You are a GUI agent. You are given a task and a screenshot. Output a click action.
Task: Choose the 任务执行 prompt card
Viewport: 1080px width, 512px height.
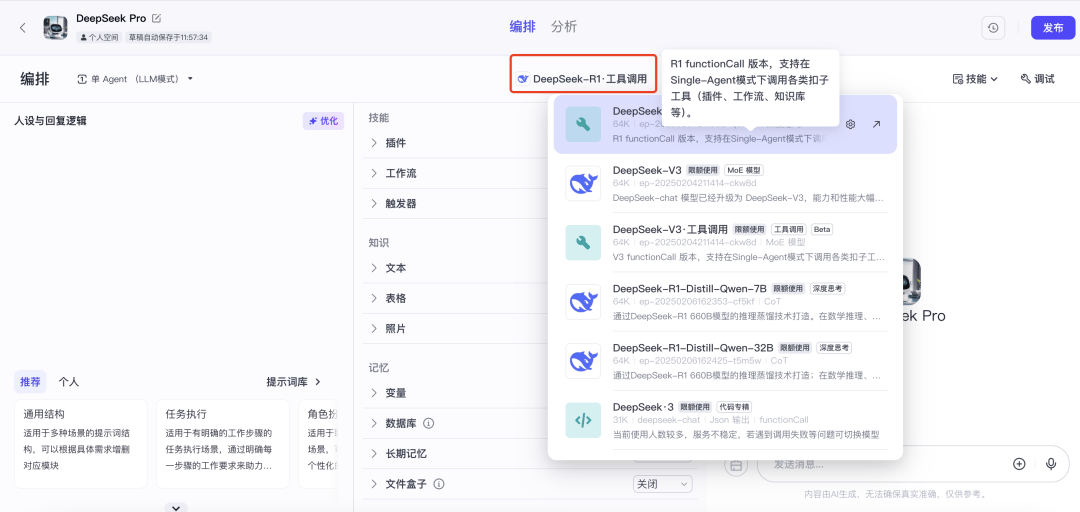point(222,444)
